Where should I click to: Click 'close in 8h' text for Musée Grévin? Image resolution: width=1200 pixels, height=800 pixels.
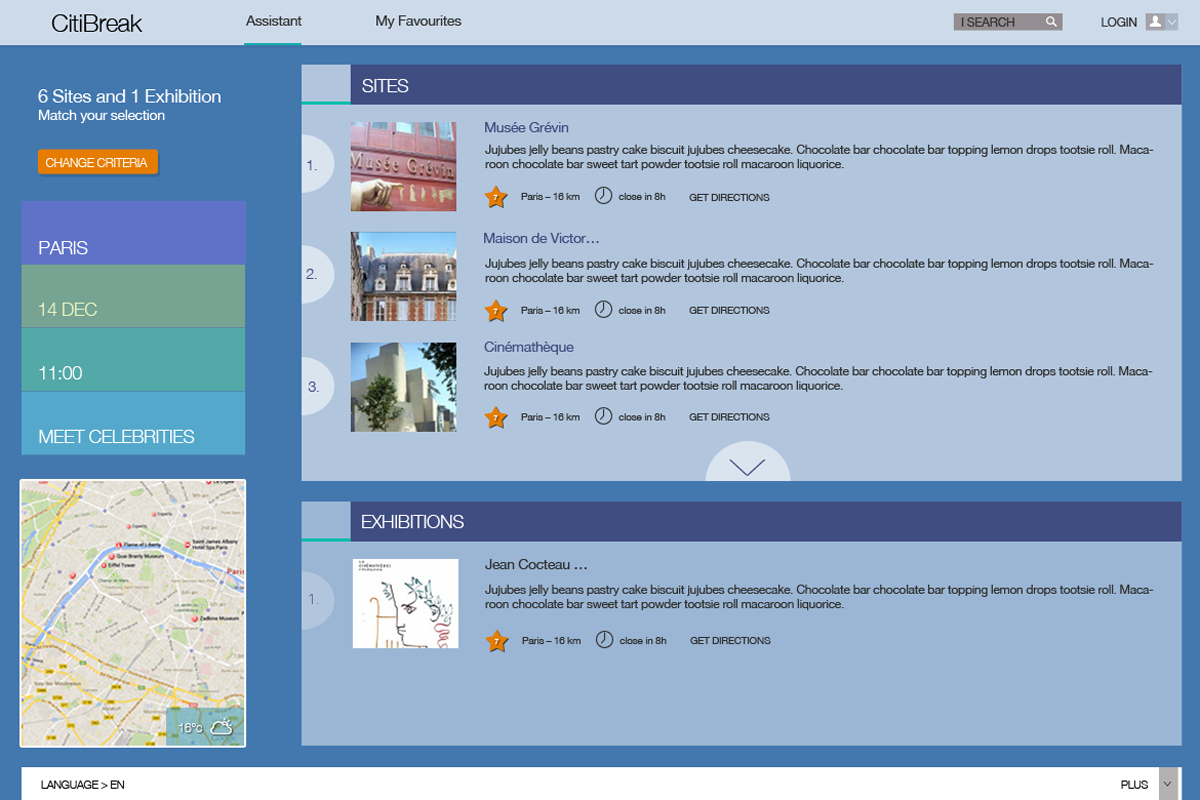tap(642, 197)
